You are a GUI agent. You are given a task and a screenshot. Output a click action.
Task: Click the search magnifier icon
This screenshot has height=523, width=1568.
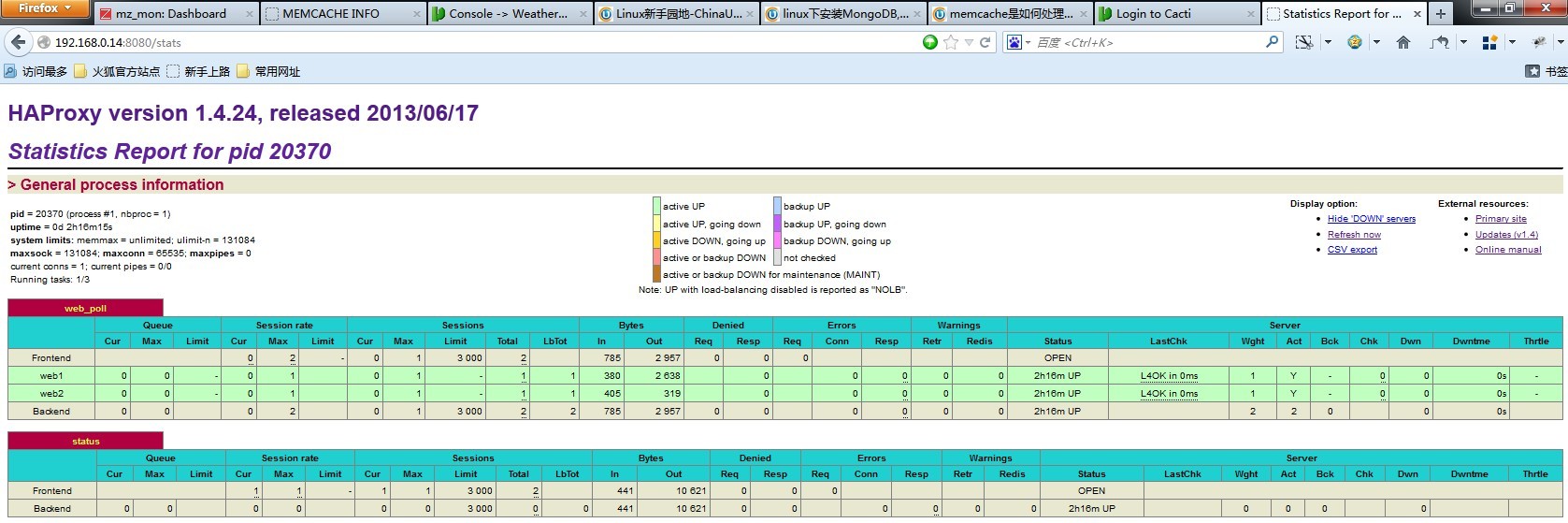[1272, 43]
